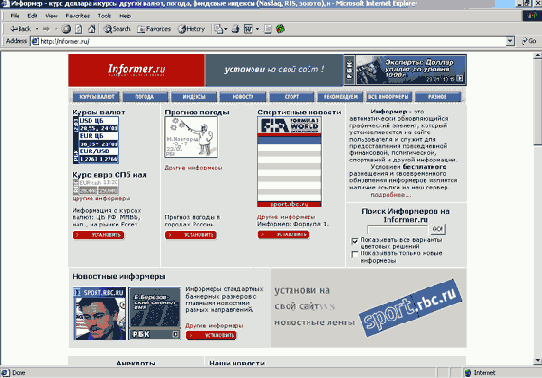Go back with the Back toolbar button
The height and width of the screenshot is (378, 542).
20,29
